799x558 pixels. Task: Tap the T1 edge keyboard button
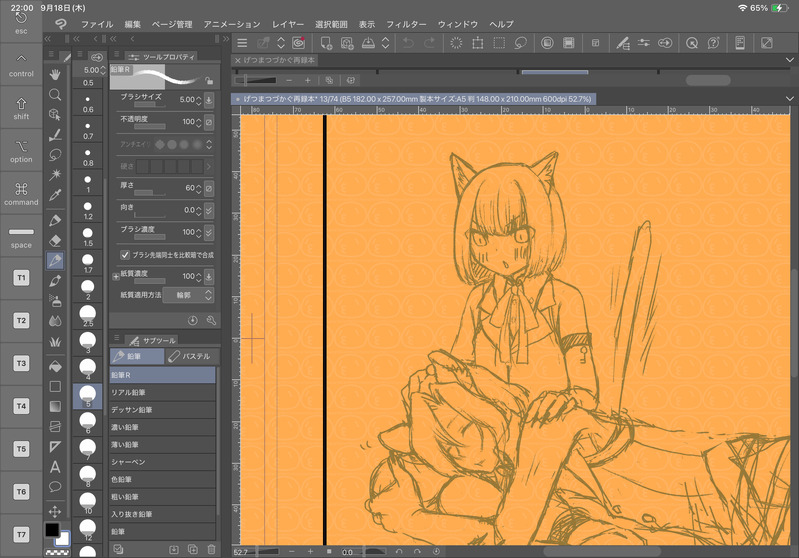21,278
